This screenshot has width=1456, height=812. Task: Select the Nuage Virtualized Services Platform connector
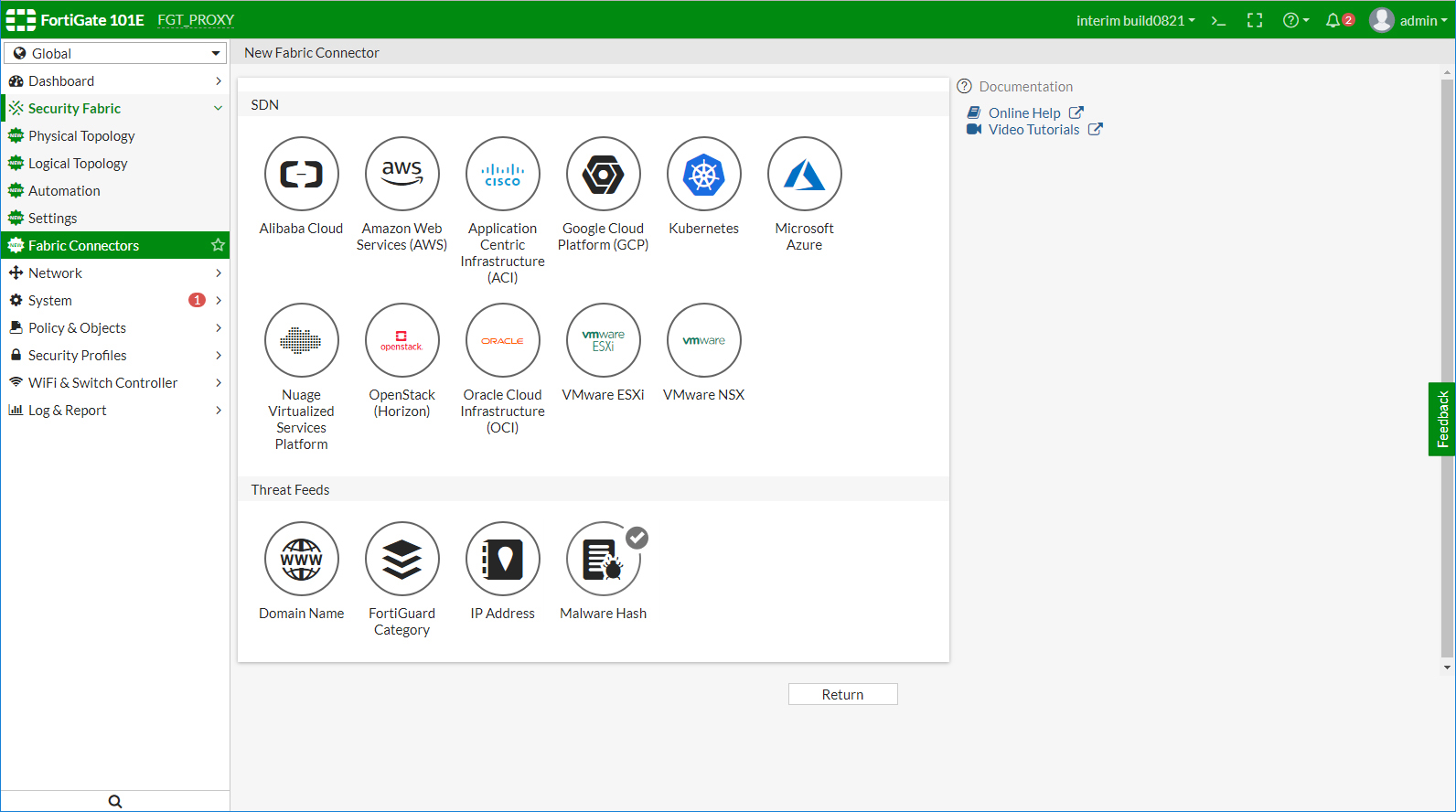click(x=302, y=340)
